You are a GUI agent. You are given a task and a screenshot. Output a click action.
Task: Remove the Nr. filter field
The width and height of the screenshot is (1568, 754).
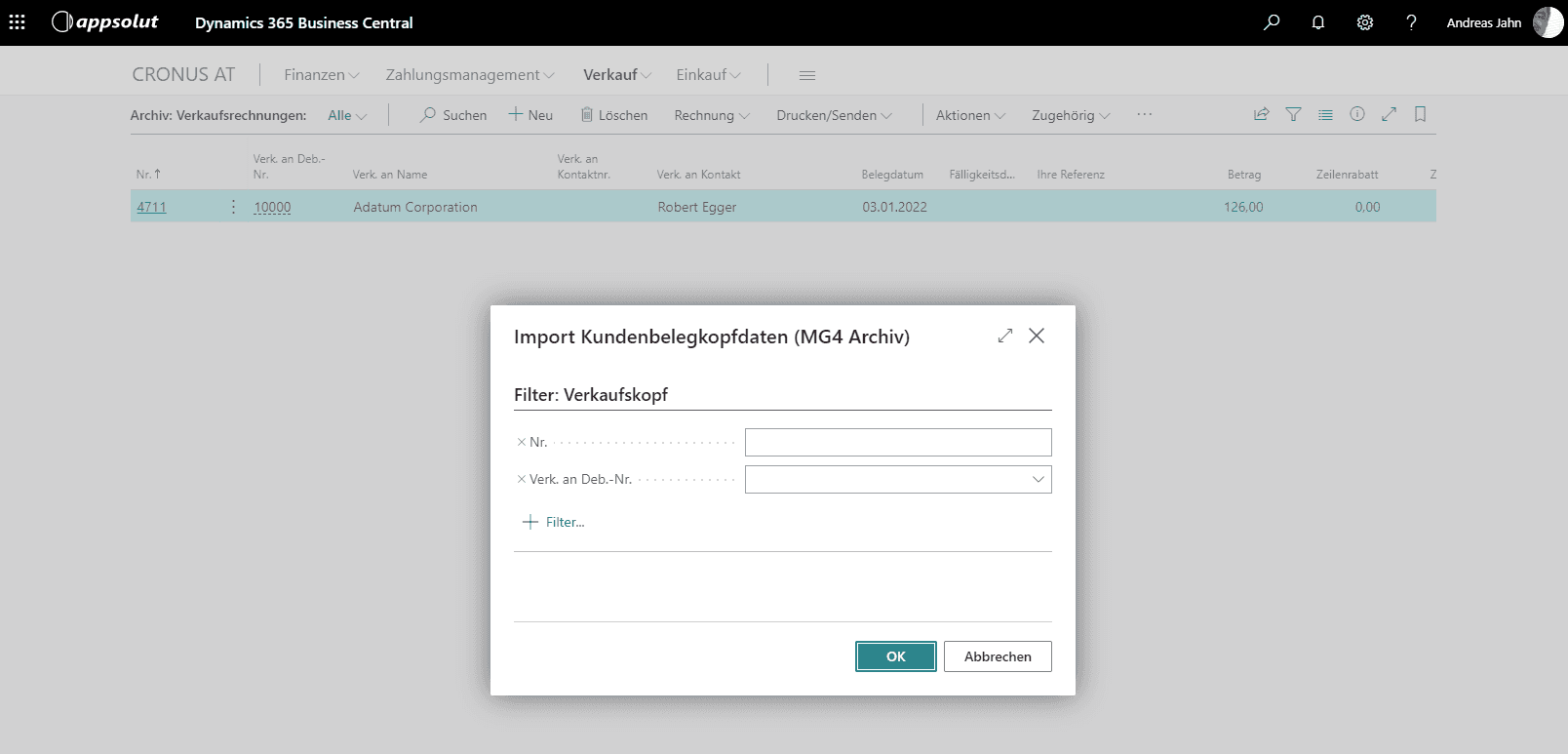click(522, 442)
